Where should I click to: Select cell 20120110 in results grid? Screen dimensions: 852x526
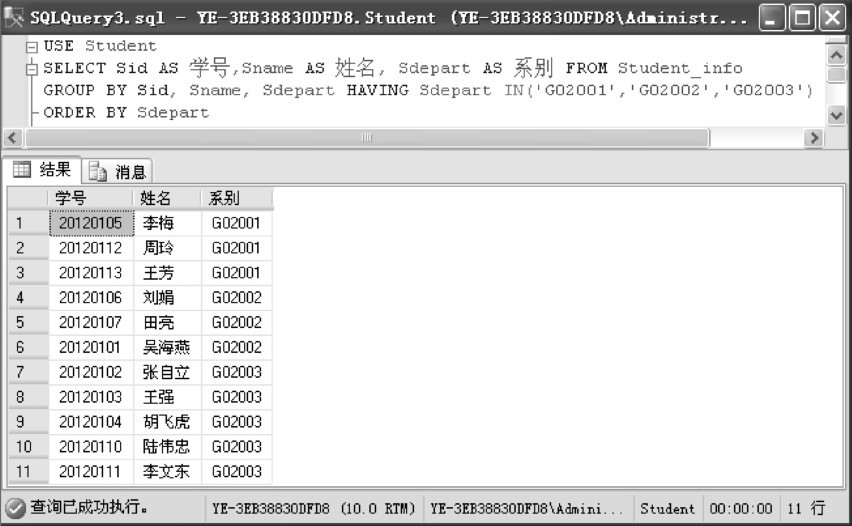pos(91,447)
